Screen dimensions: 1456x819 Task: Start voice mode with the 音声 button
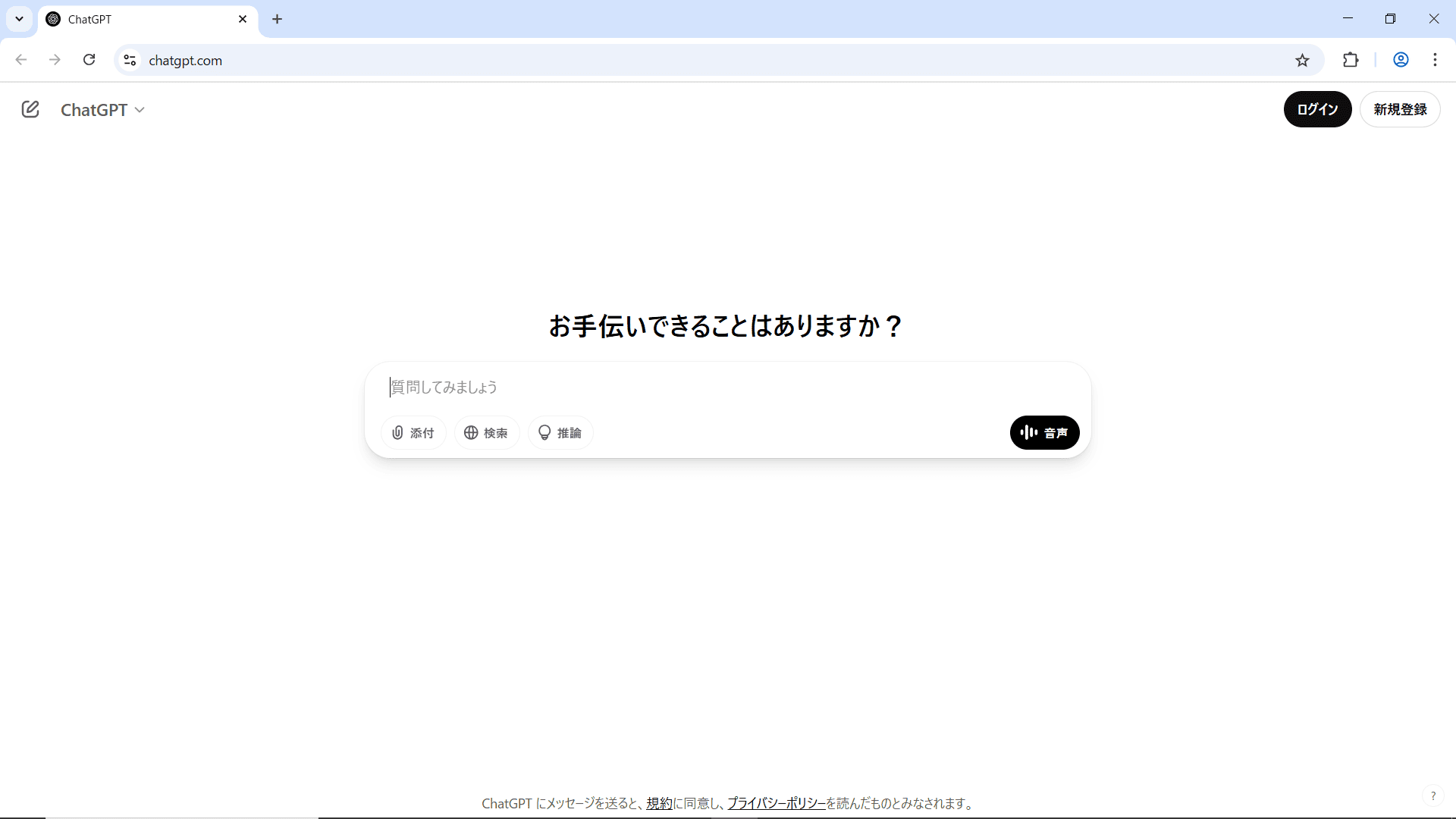(x=1044, y=432)
